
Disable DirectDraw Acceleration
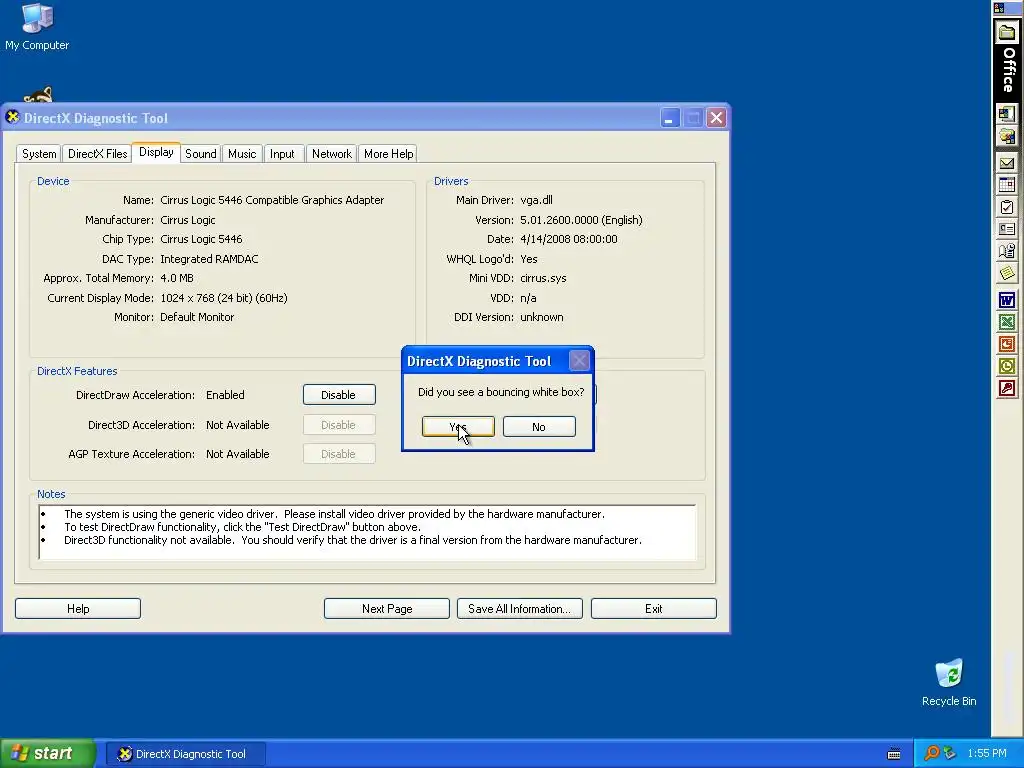[x=339, y=394]
